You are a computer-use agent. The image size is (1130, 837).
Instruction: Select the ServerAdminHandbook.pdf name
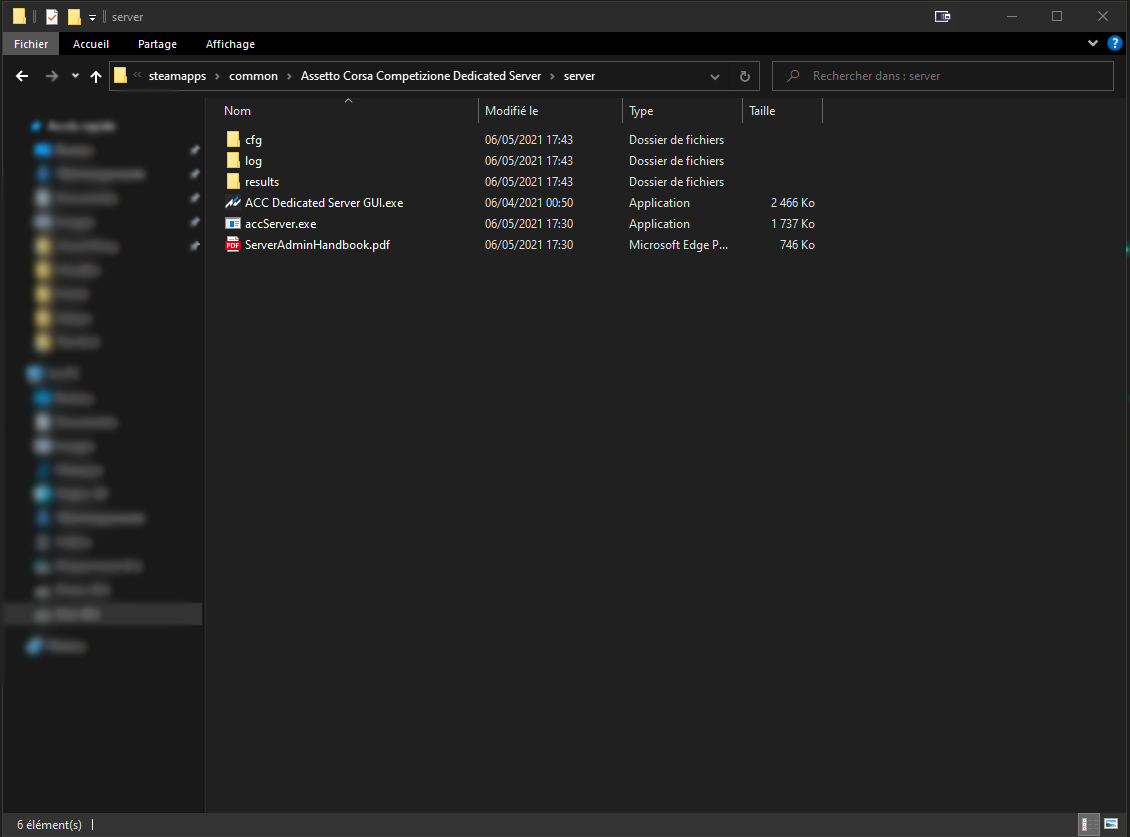[317, 244]
